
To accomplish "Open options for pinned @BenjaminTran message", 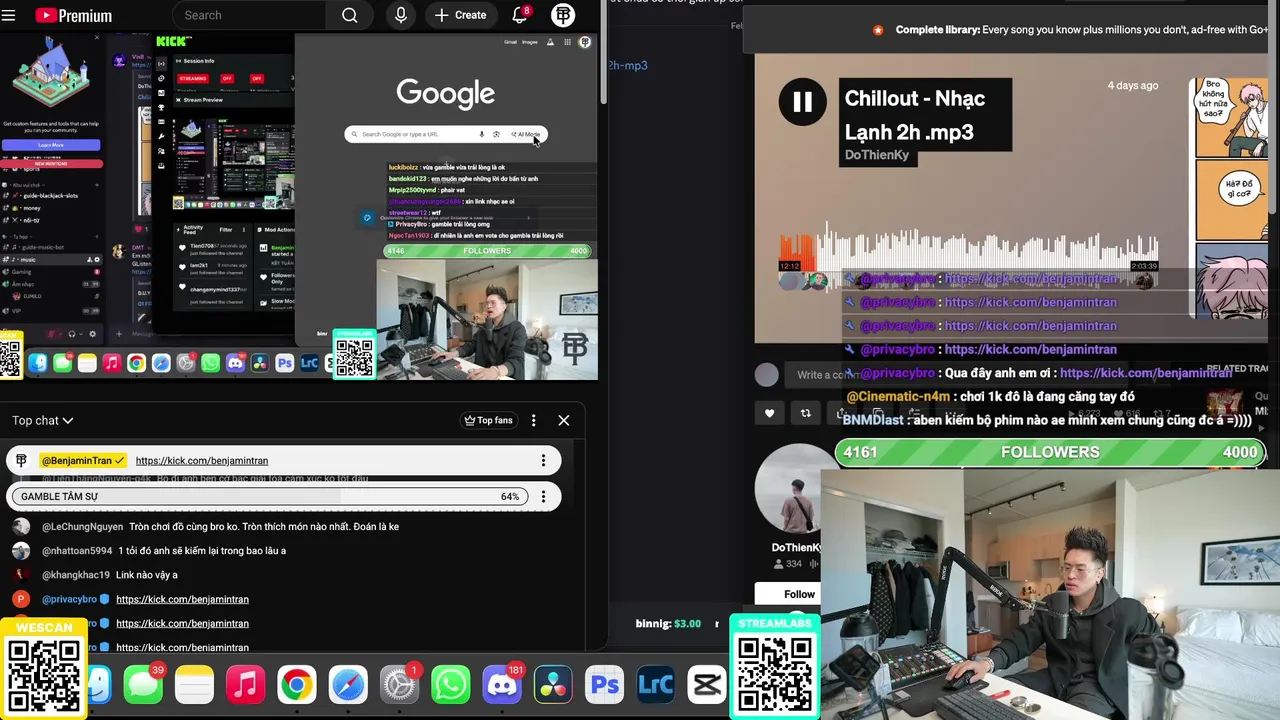I will [543, 461].
